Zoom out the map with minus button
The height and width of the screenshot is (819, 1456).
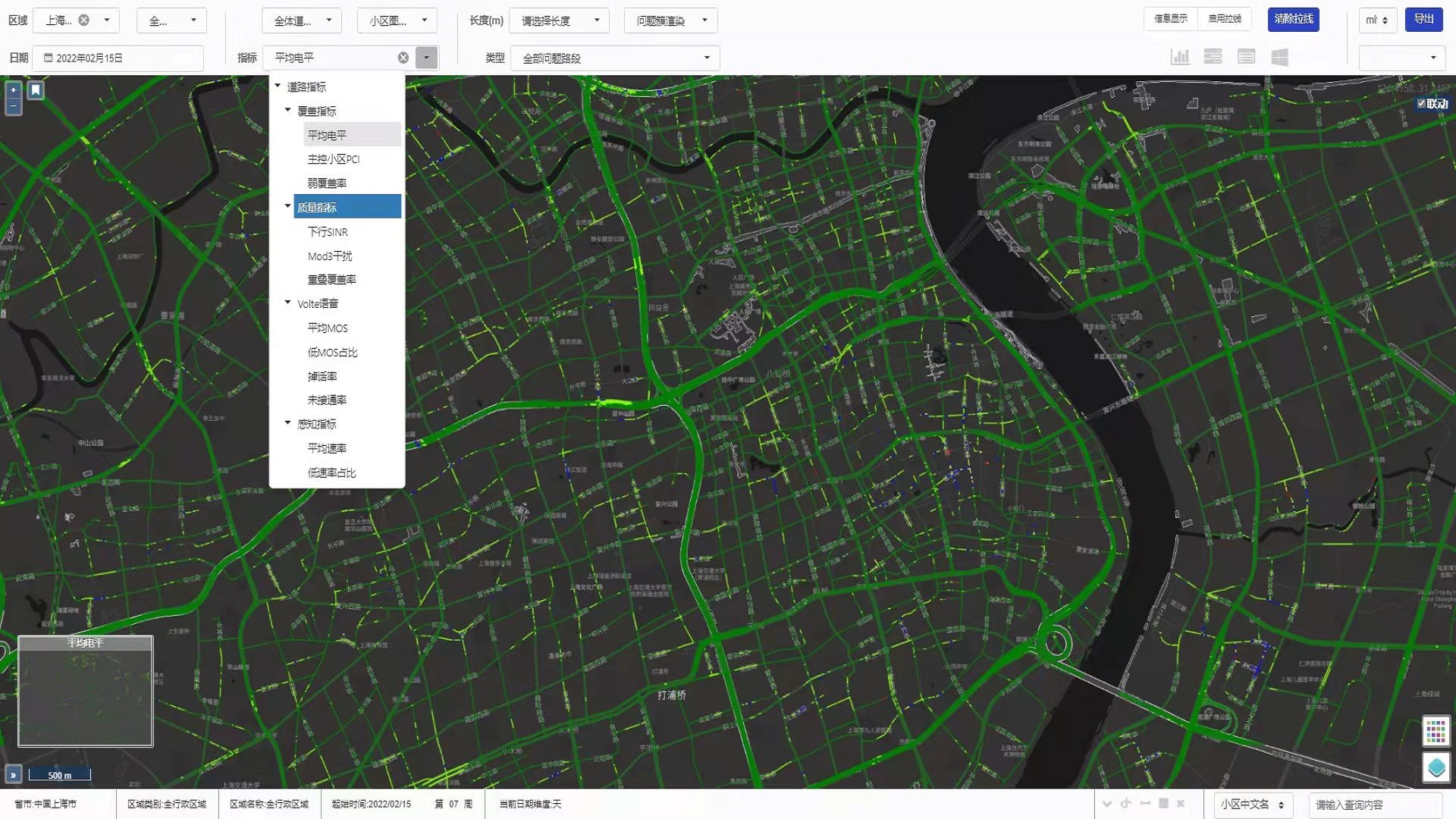(x=14, y=107)
